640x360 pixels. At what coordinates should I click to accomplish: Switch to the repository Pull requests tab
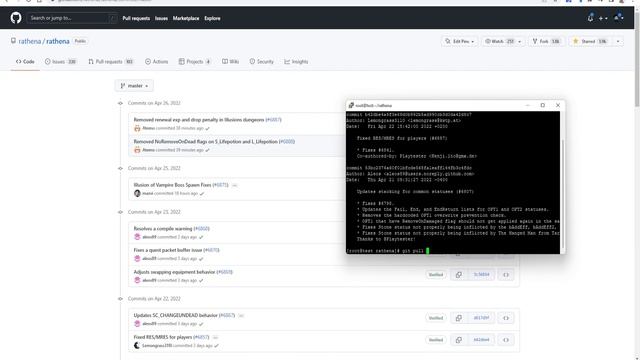pos(111,62)
